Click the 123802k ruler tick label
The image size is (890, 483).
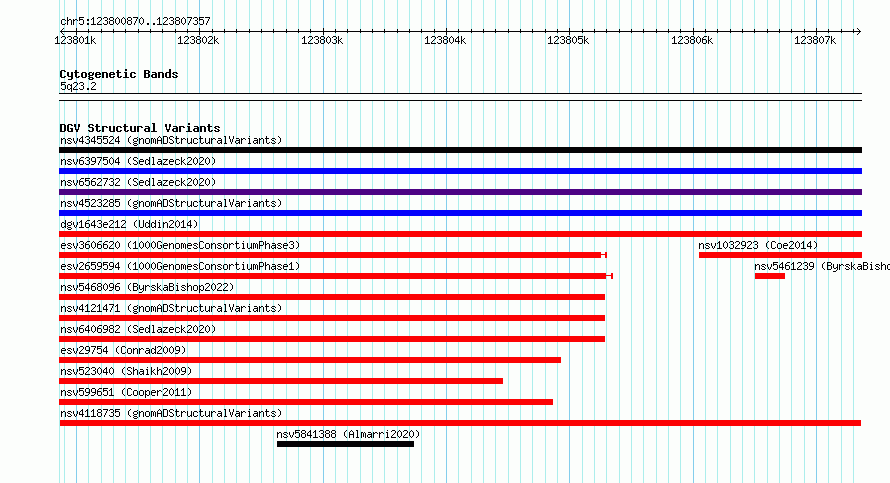pos(198,40)
